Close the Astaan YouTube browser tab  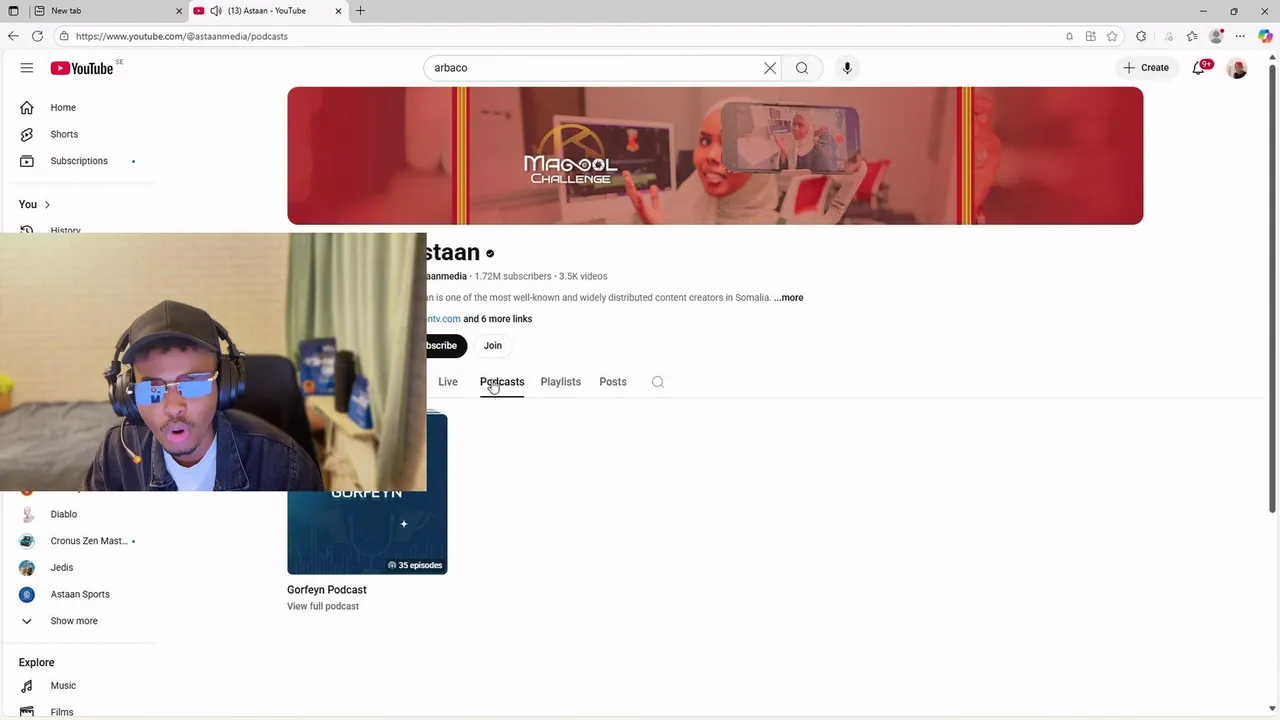click(338, 11)
